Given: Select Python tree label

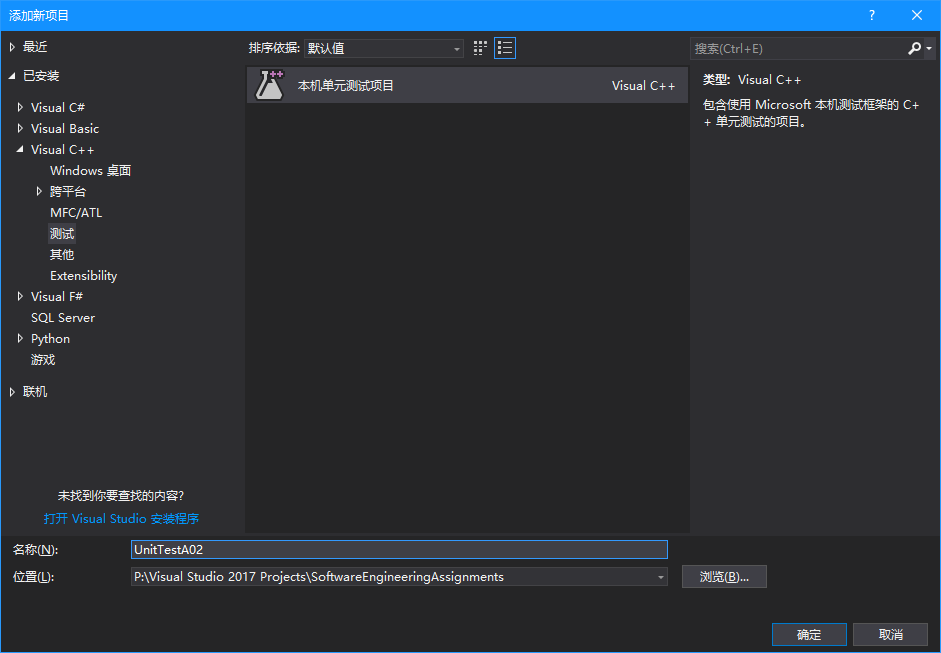Looking at the screenshot, I should [x=50, y=339].
